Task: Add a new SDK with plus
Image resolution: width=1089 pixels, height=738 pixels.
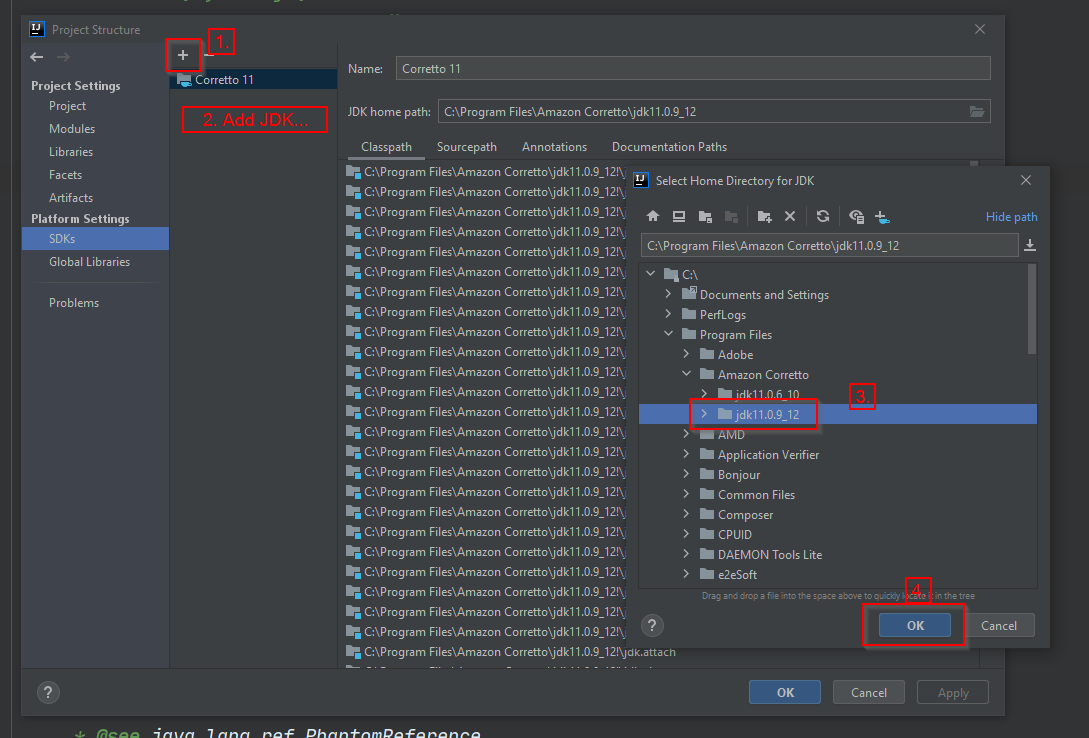Action: click(x=183, y=55)
